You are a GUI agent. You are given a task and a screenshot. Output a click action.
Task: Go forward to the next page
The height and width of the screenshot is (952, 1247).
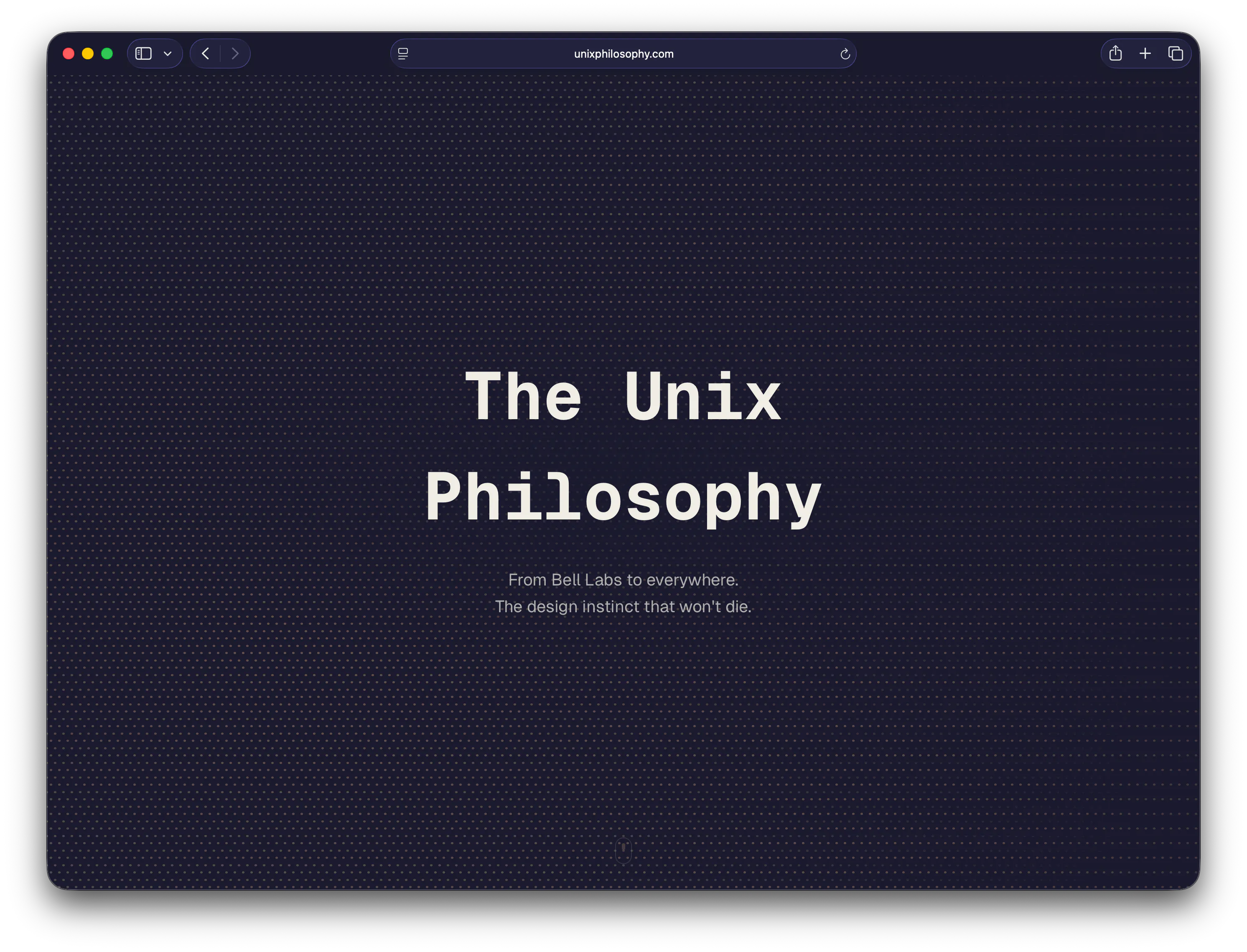click(235, 54)
